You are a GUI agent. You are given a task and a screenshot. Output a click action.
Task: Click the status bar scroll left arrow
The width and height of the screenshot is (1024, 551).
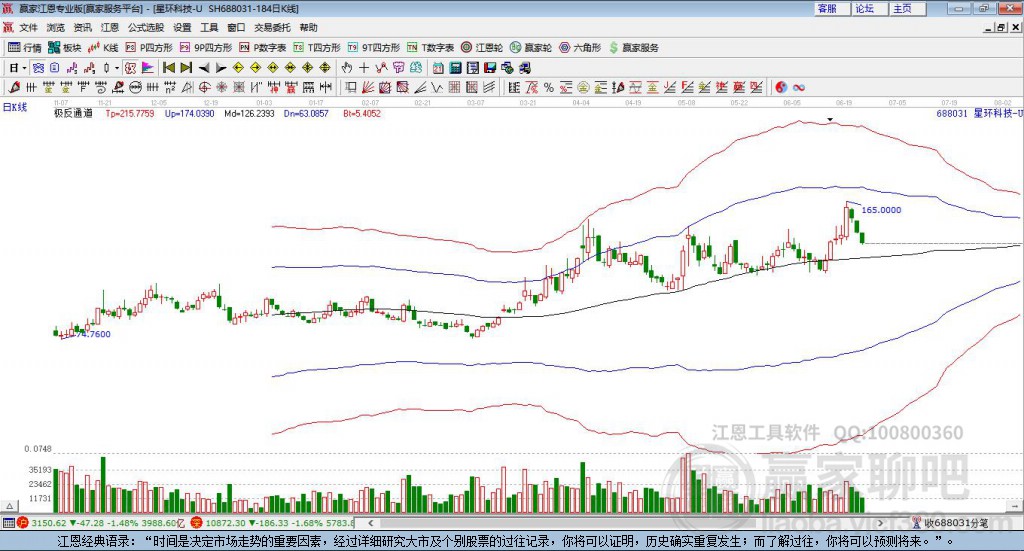click(x=370, y=523)
